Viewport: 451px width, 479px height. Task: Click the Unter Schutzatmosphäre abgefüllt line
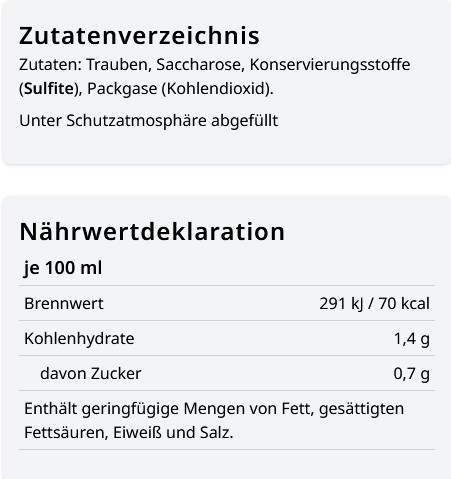(149, 120)
